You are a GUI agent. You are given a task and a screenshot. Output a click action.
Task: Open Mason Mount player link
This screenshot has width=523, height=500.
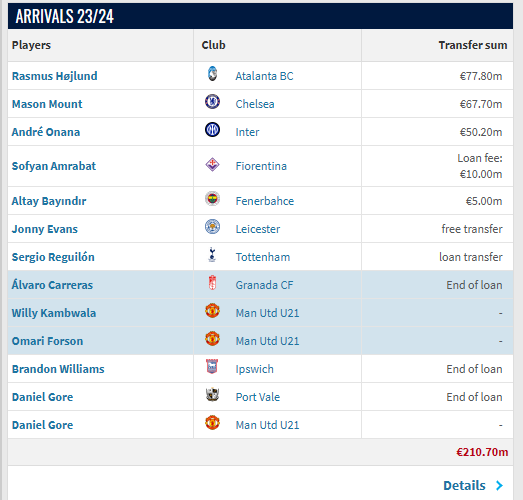47,104
